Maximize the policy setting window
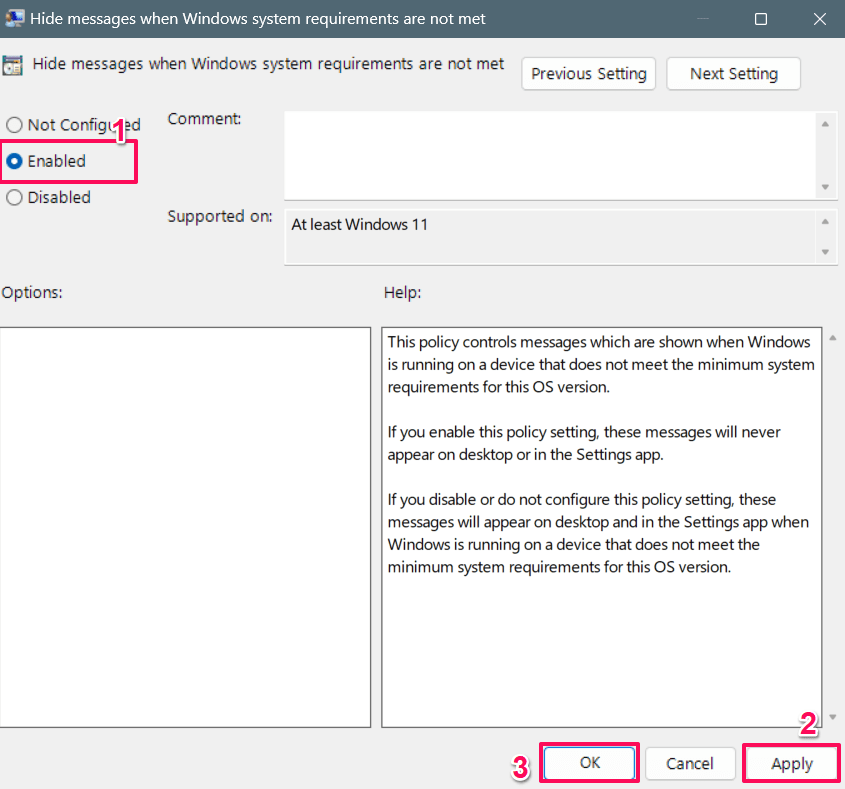Image resolution: width=845 pixels, height=789 pixels. coord(761,19)
